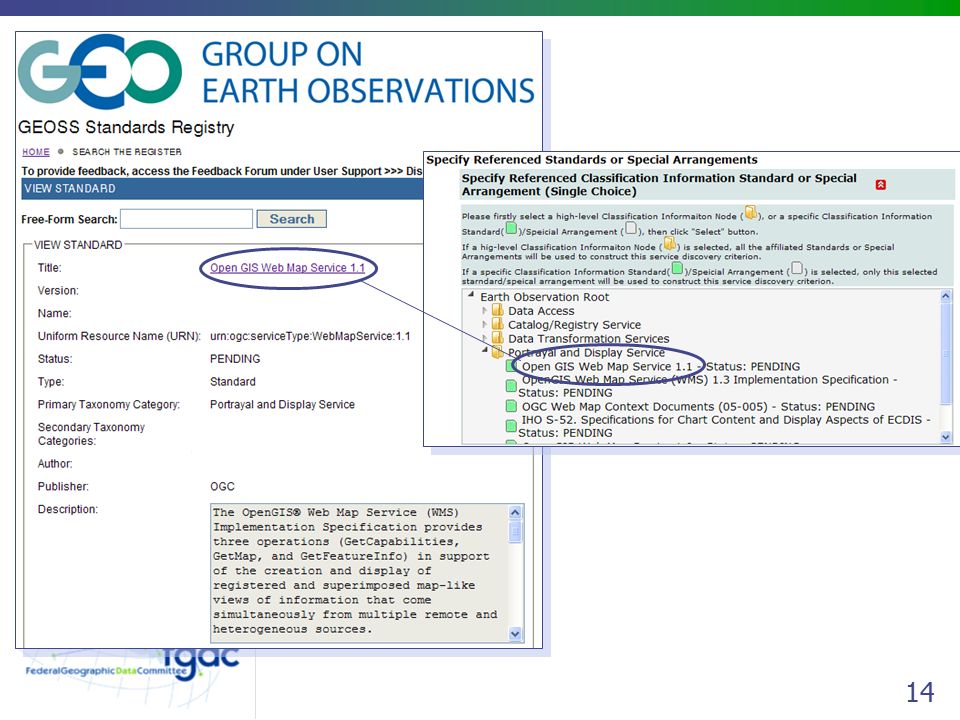
Task: Click the Publisher value OGC
Action: [x=222, y=487]
